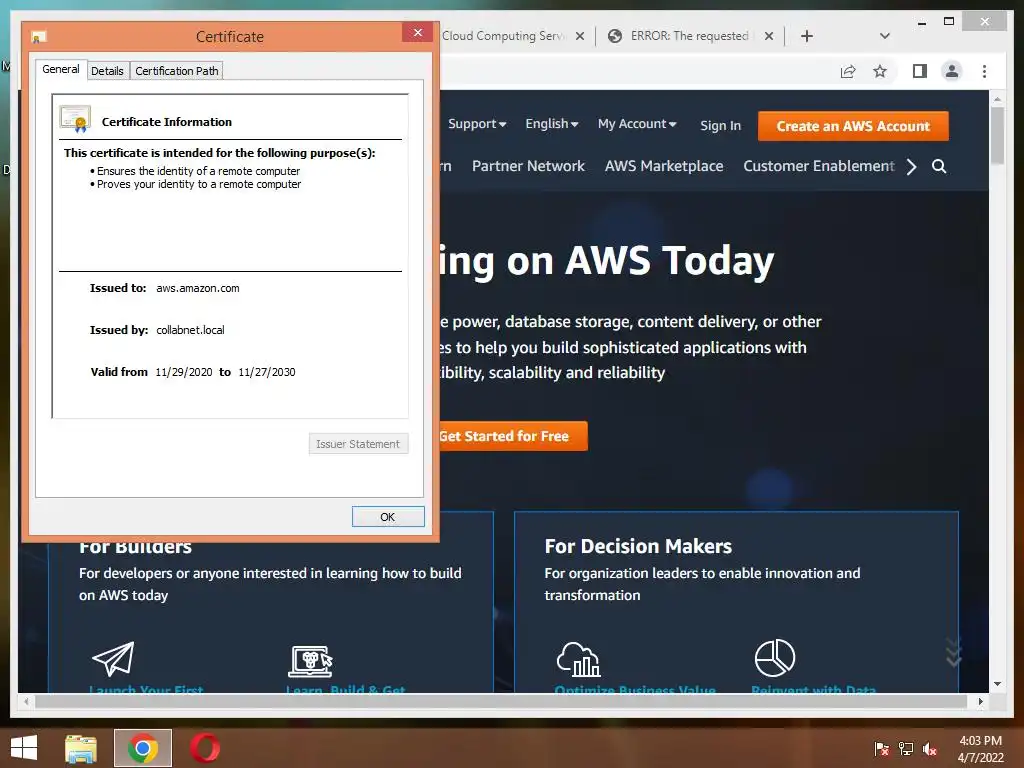This screenshot has height=768, width=1024.
Task: Expand the English language dropdown
Action: click(552, 124)
